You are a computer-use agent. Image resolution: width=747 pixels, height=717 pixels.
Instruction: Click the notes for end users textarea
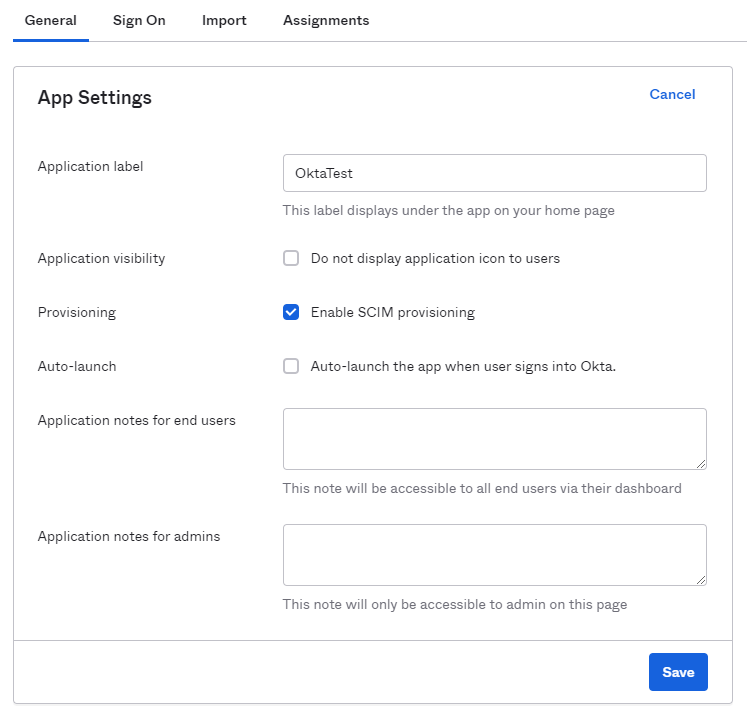point(495,439)
